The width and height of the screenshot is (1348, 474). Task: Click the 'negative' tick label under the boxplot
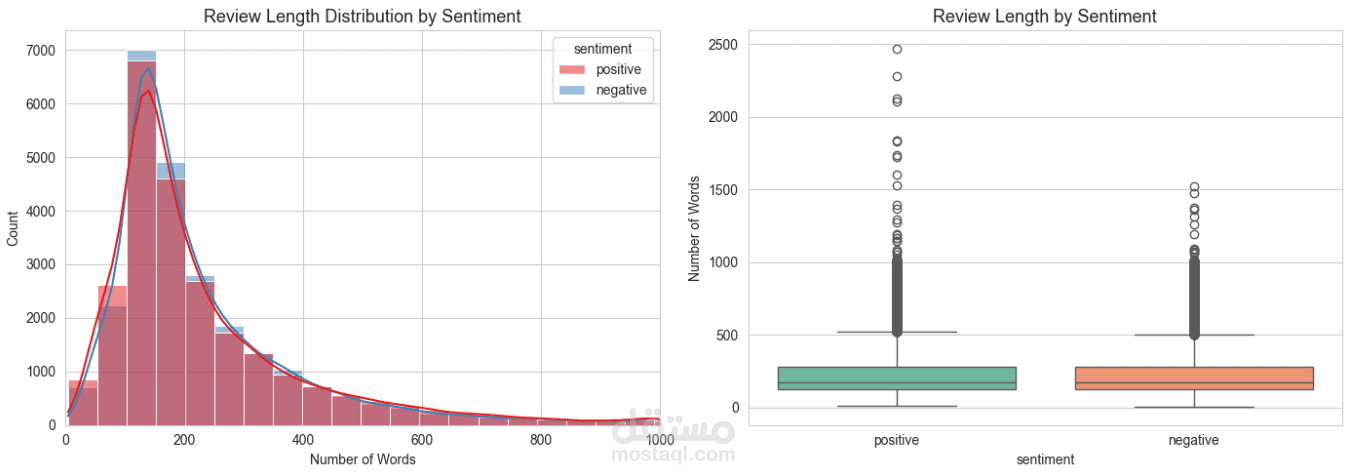point(1194,439)
